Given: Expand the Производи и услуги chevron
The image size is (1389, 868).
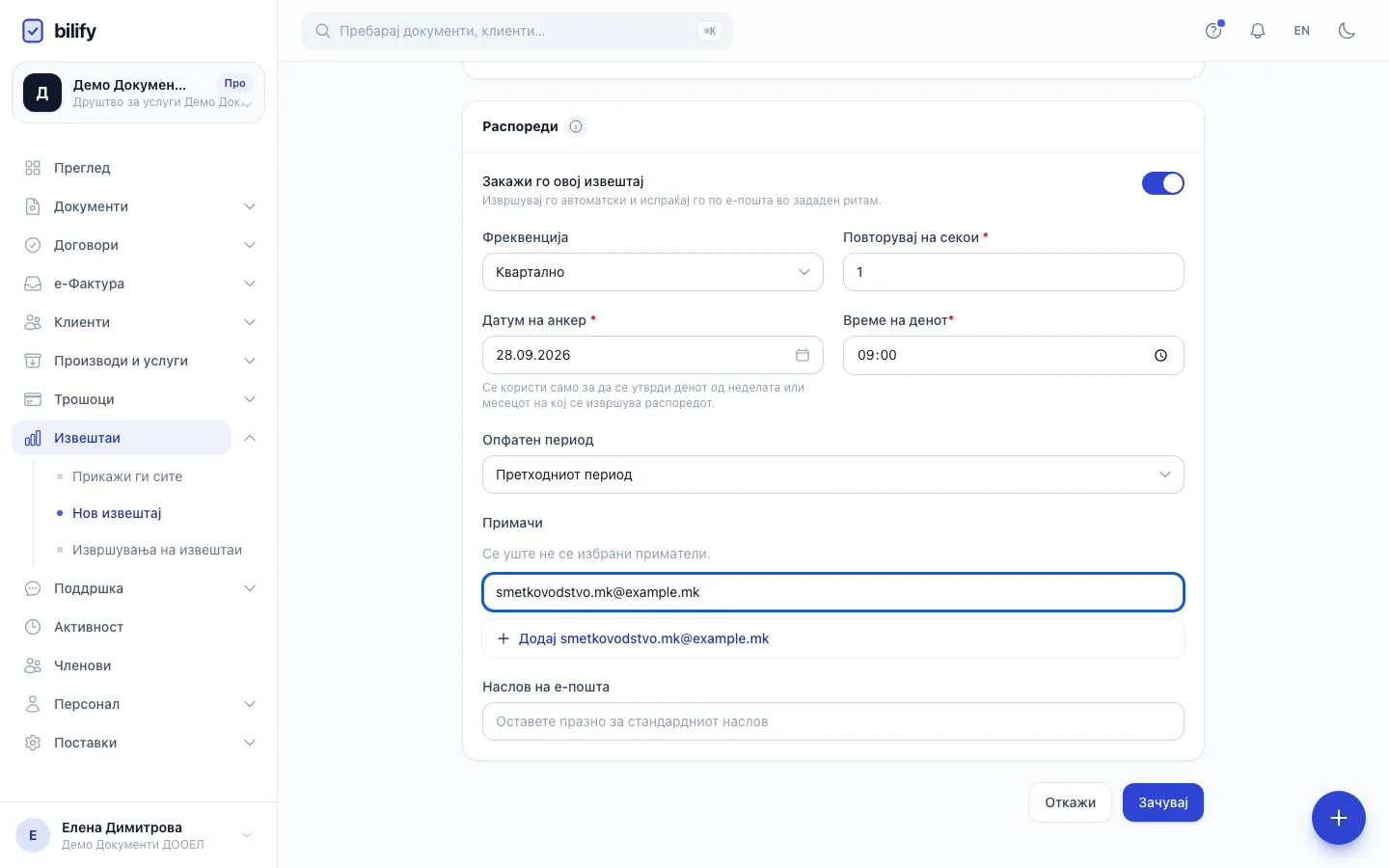Looking at the screenshot, I should (250, 361).
